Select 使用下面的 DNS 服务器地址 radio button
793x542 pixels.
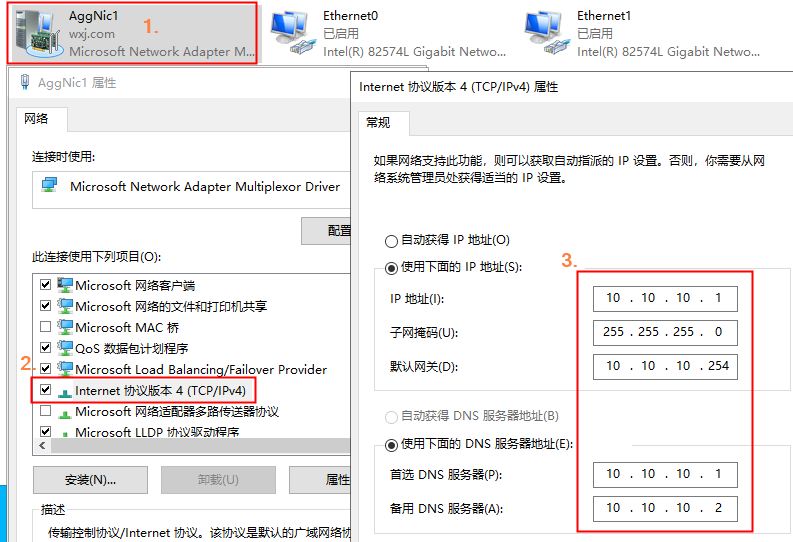[x=391, y=445]
